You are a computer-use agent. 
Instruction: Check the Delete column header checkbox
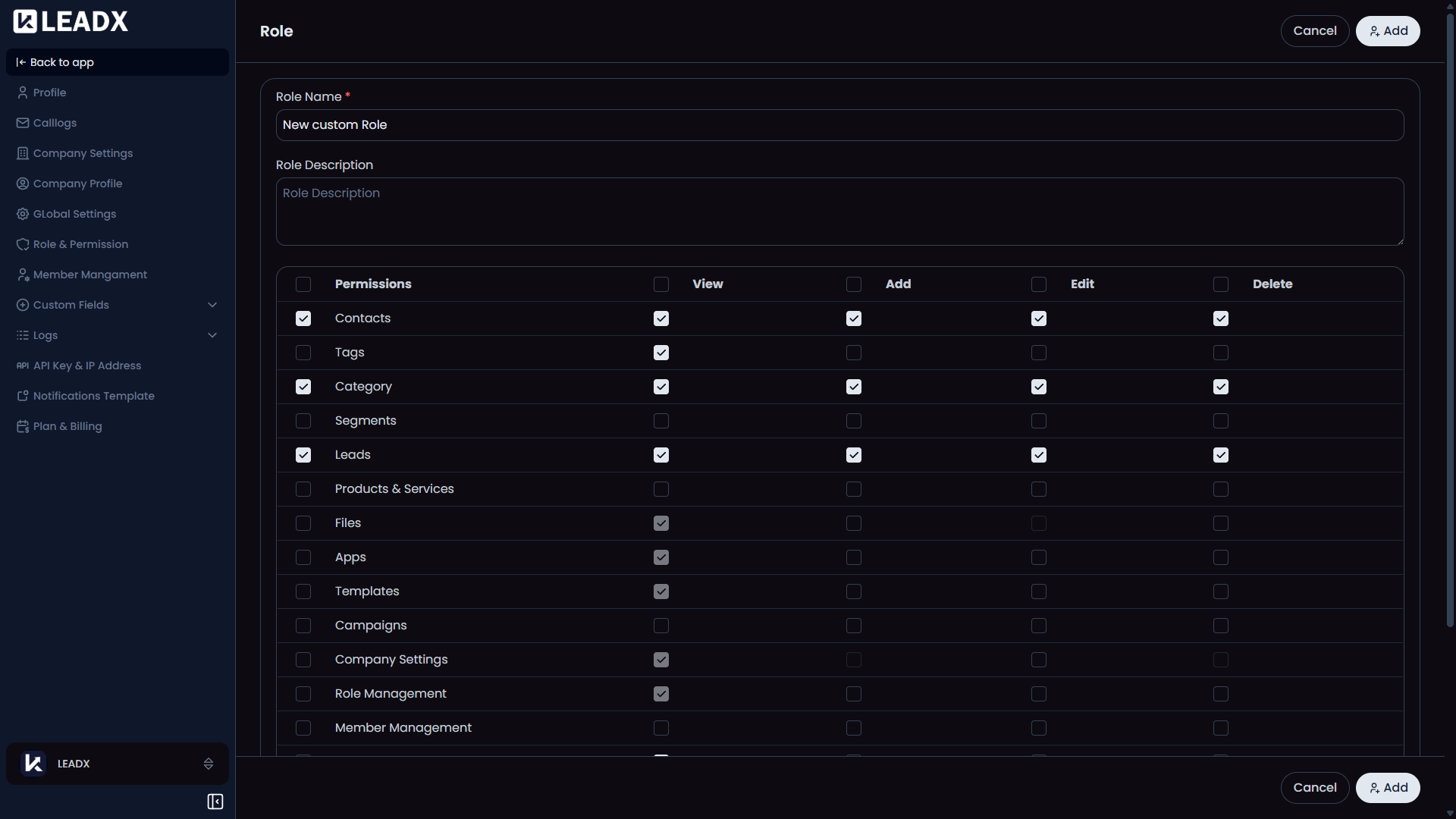pos(1220,284)
